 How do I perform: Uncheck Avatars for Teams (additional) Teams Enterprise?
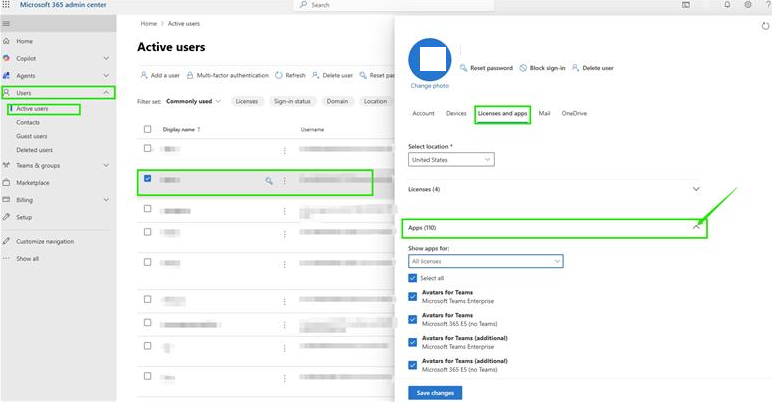[413, 342]
